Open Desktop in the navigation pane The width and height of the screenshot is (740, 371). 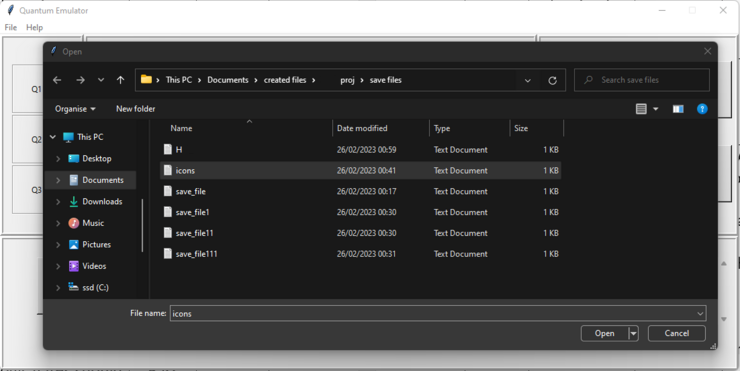(97, 159)
